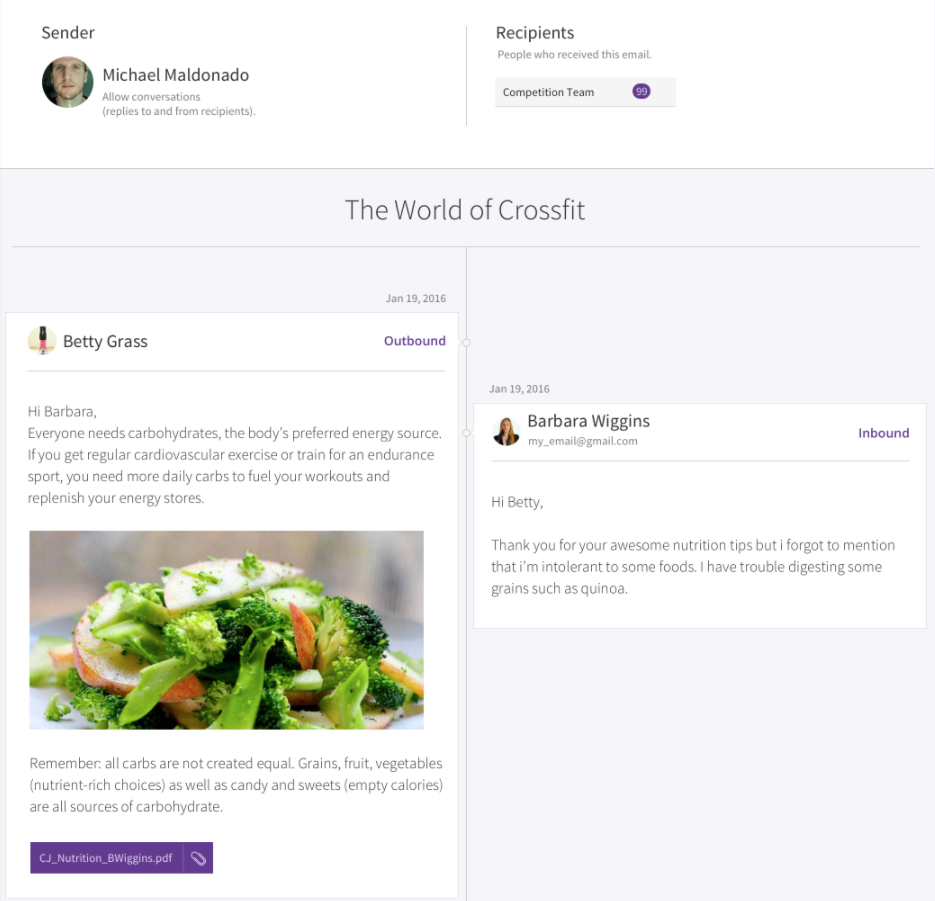Click the purple 99 recipient count badge

pos(641,91)
